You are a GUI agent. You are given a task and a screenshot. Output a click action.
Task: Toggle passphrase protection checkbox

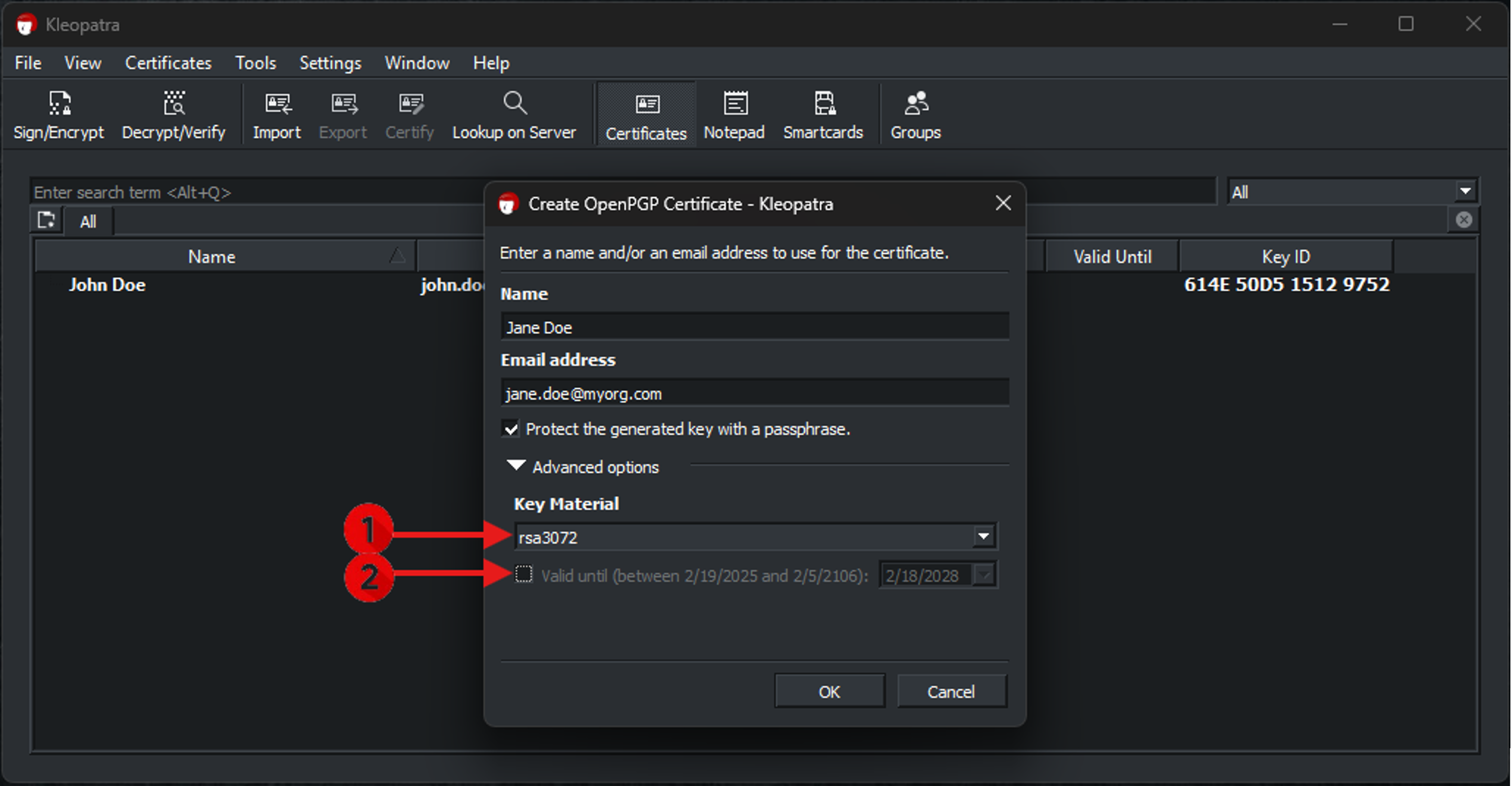click(x=511, y=429)
